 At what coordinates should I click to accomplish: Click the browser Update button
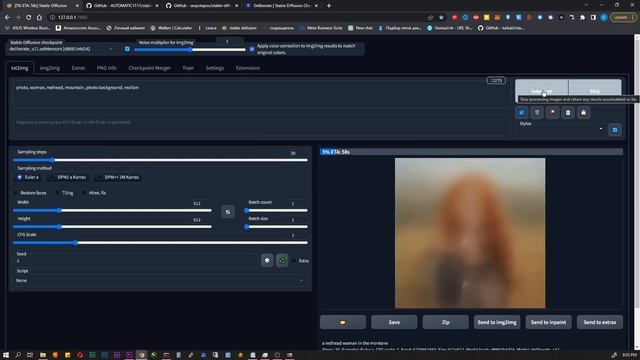click(x=622, y=18)
